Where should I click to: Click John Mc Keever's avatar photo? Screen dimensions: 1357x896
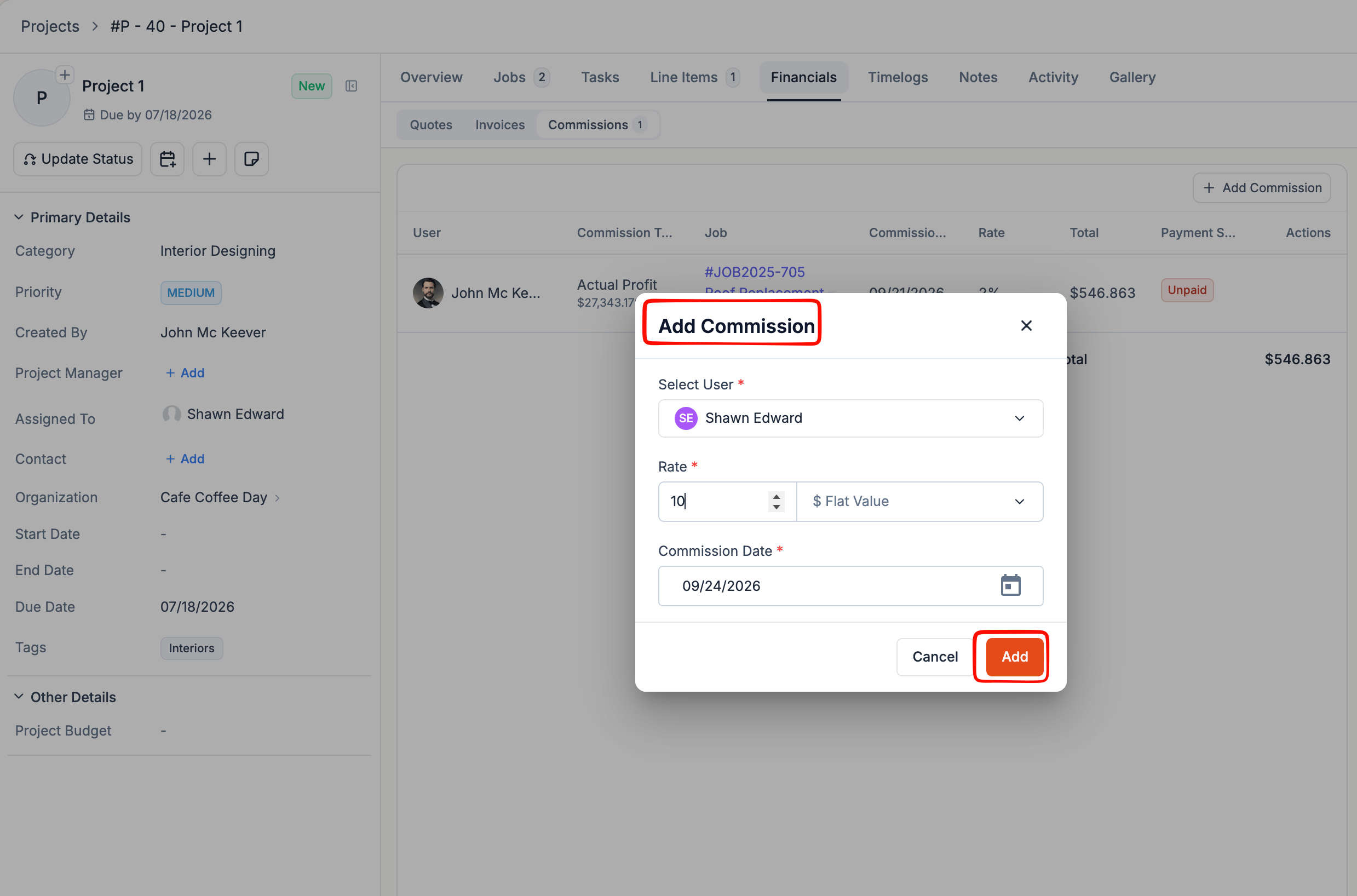428,292
